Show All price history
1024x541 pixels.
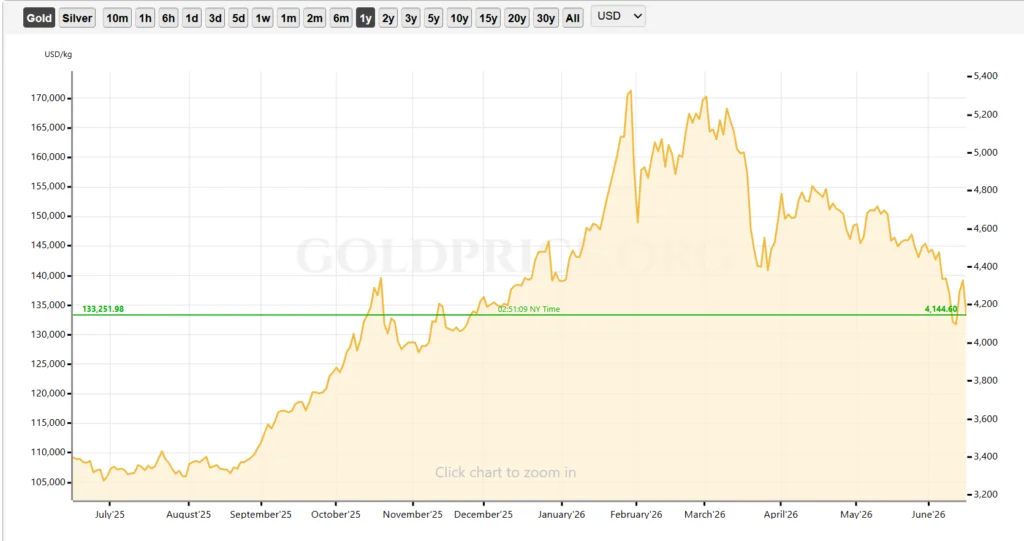[x=573, y=18]
